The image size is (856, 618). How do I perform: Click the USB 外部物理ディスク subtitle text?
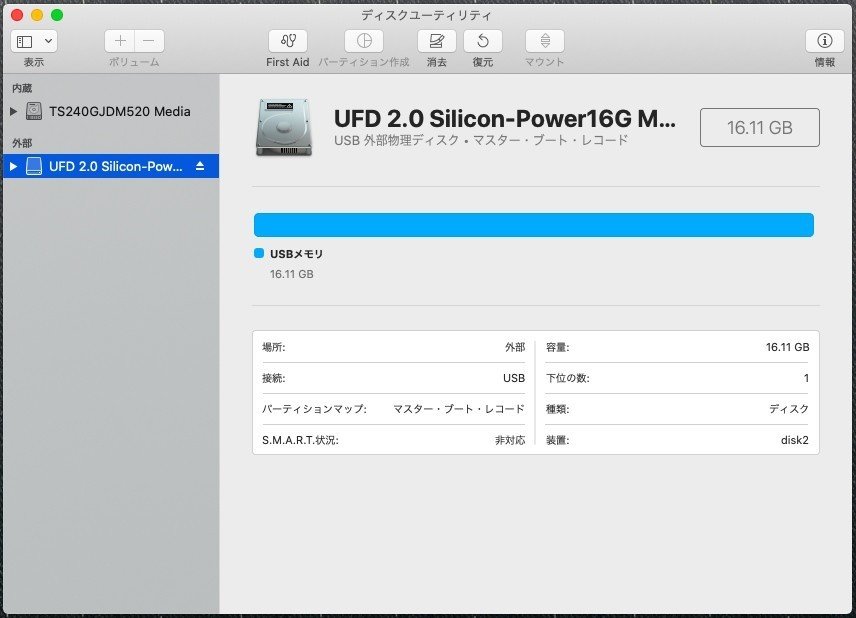tap(481, 140)
